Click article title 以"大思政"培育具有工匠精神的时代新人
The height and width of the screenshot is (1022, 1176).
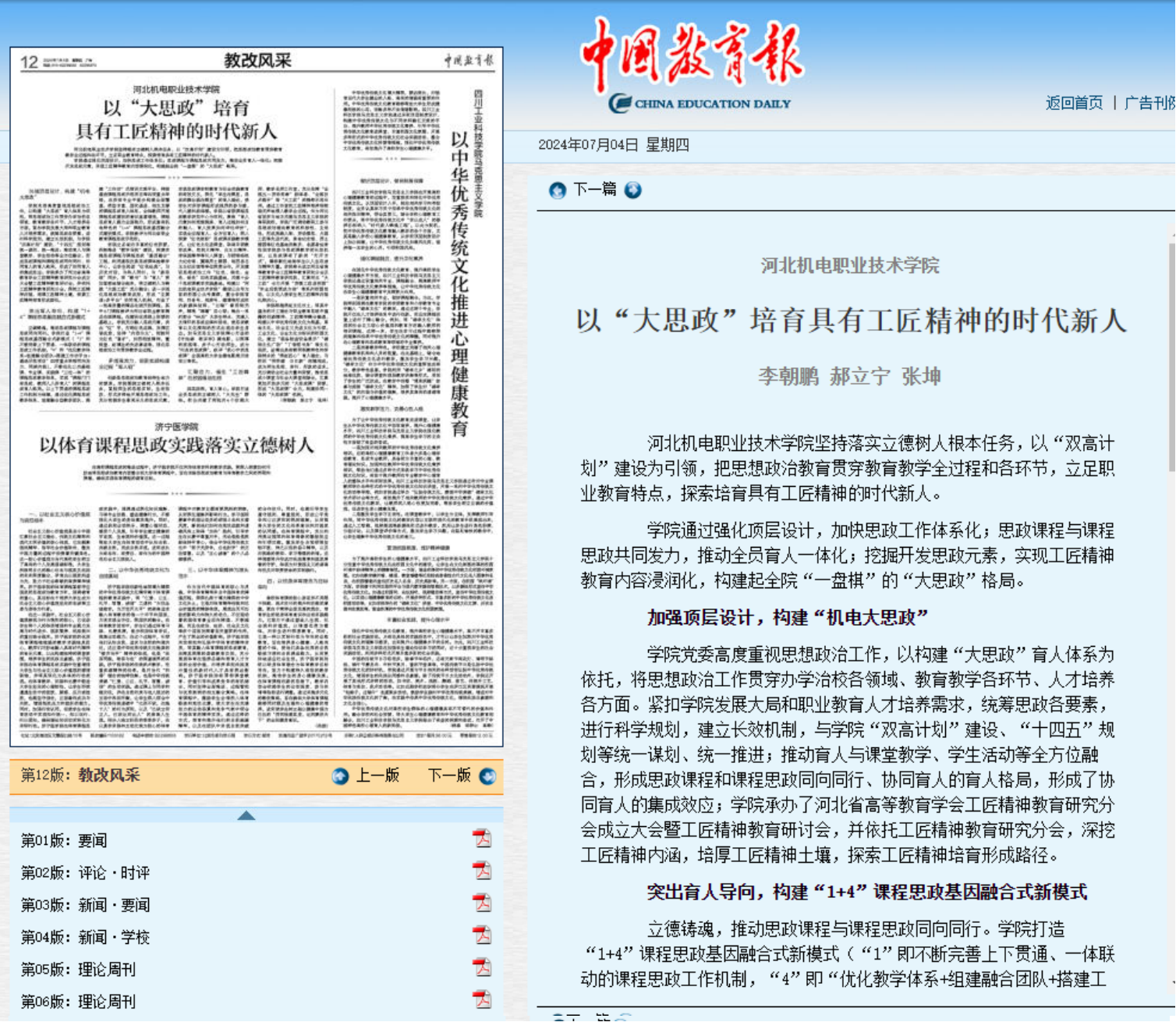pos(851,321)
